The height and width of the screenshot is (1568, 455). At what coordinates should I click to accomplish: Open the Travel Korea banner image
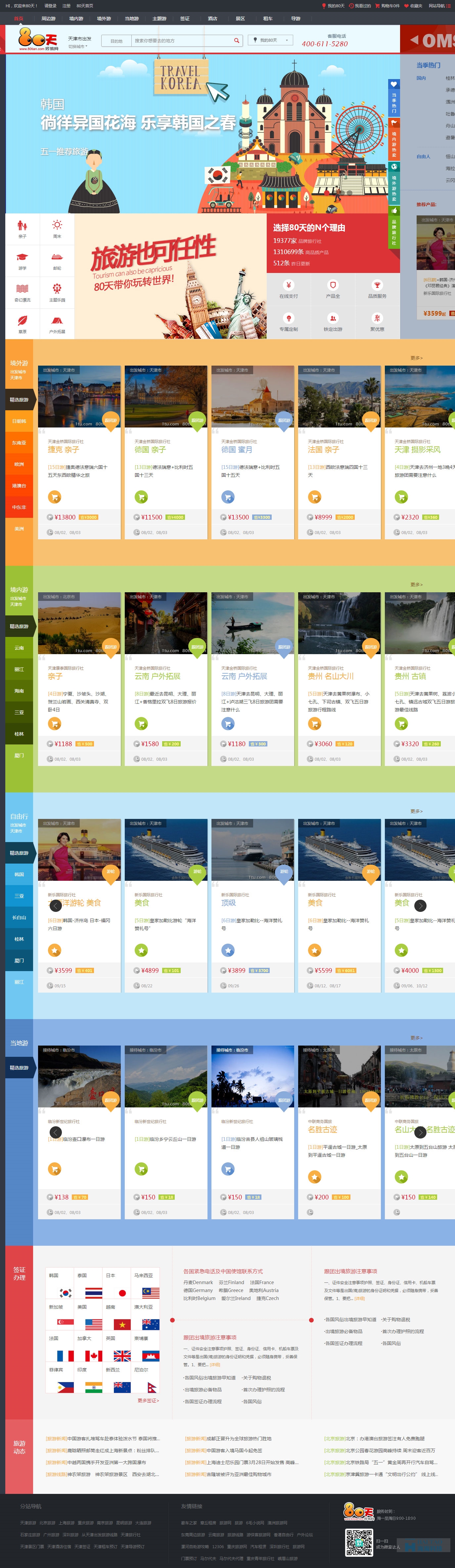tap(203, 134)
